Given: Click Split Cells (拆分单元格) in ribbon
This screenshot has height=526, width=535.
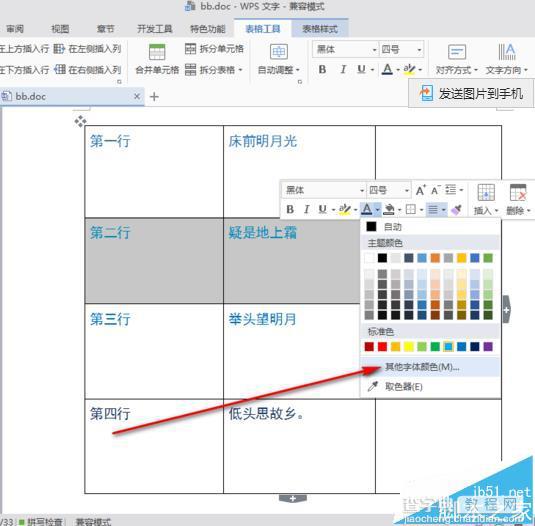Looking at the screenshot, I should (x=214, y=49).
